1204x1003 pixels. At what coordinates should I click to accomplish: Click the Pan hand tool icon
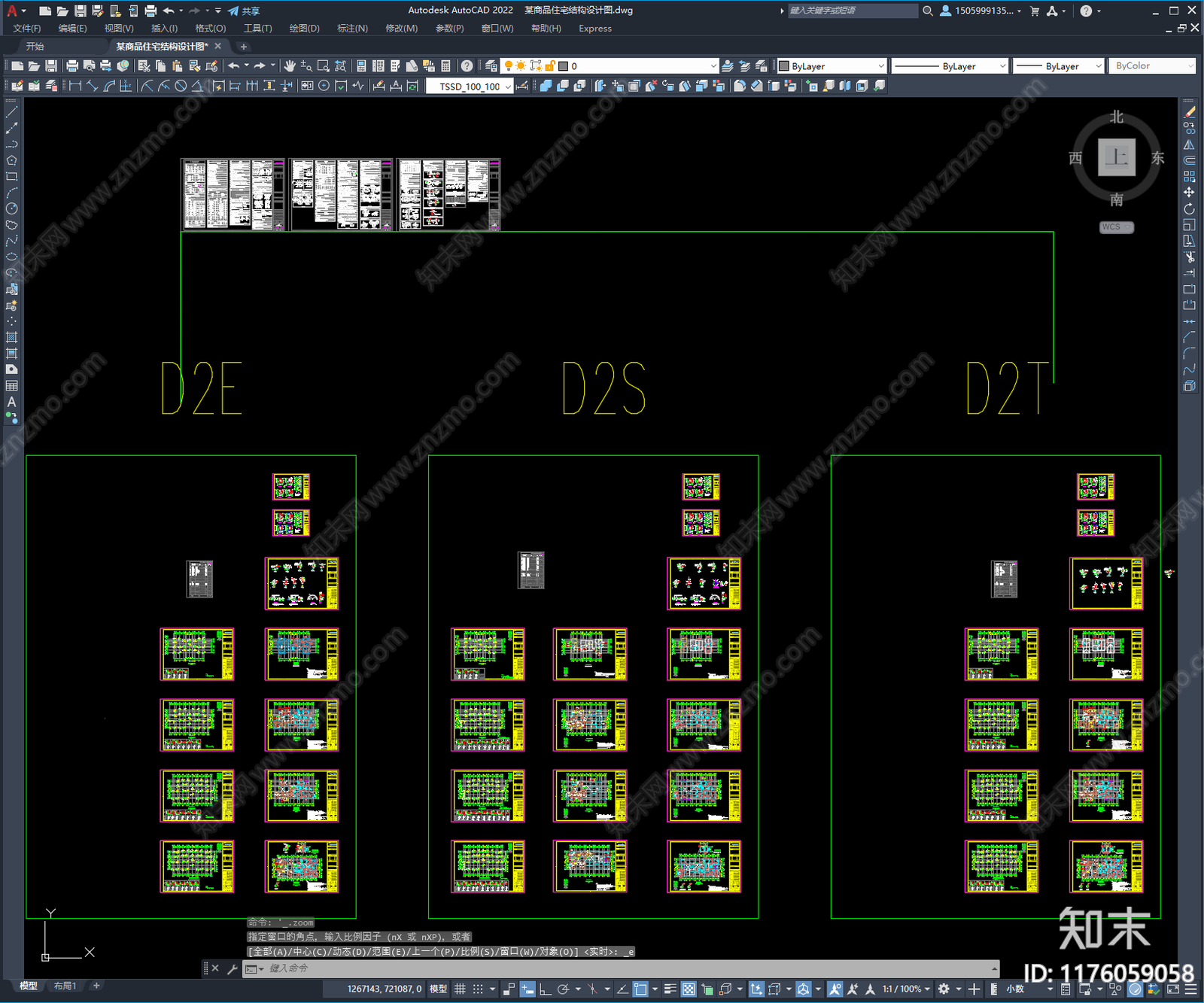pos(290,66)
